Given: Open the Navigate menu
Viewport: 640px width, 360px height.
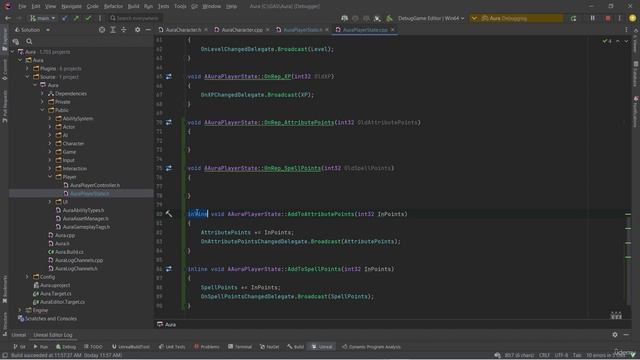Looking at the screenshot, I should point(71,7).
